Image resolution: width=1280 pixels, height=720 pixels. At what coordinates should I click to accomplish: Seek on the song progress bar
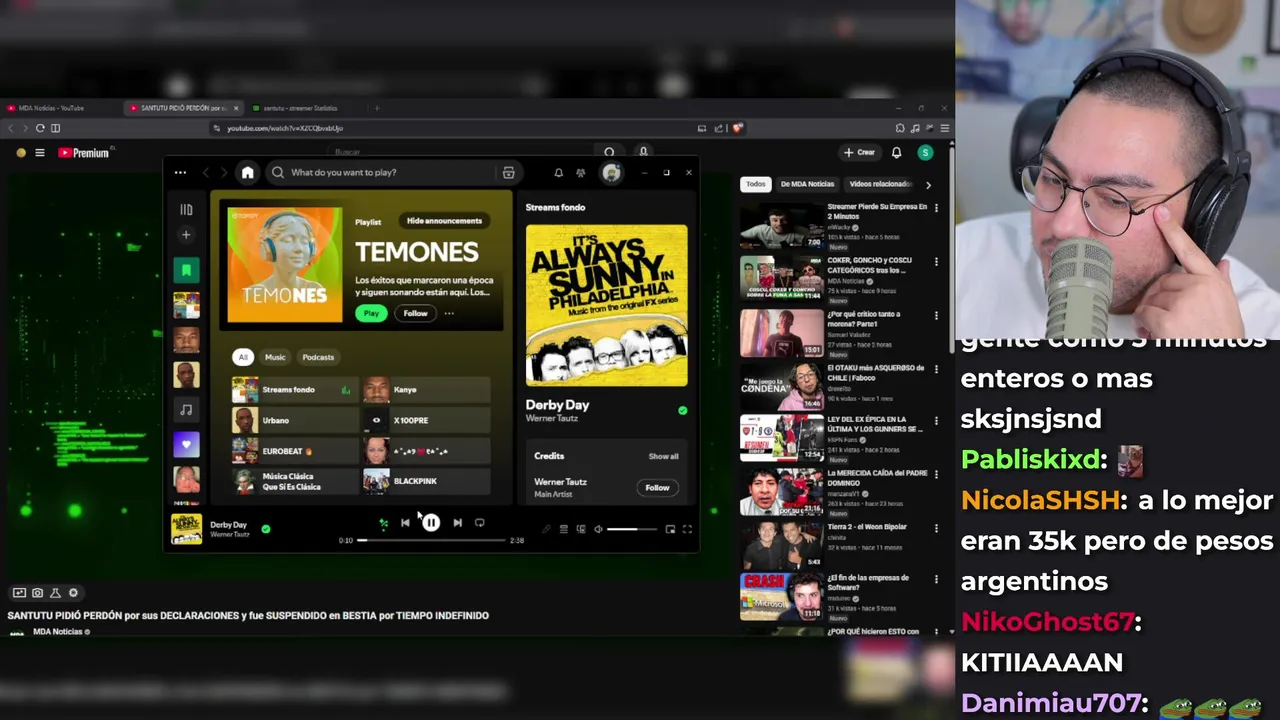(x=432, y=540)
